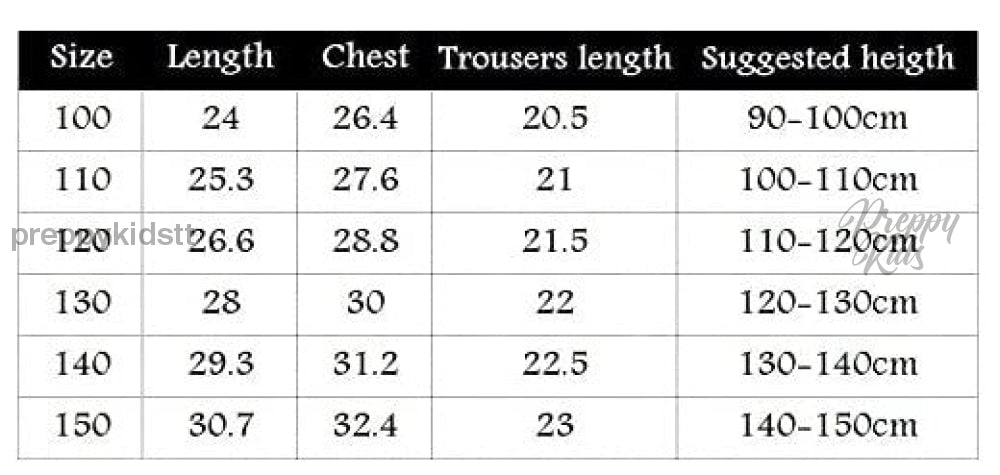
Task: Select the size 140 cell
Action: click(x=82, y=364)
